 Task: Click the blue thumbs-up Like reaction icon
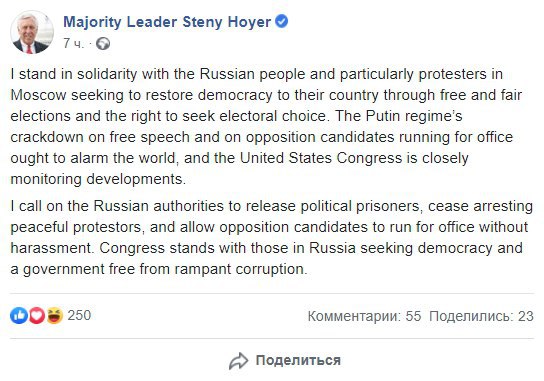[19, 315]
